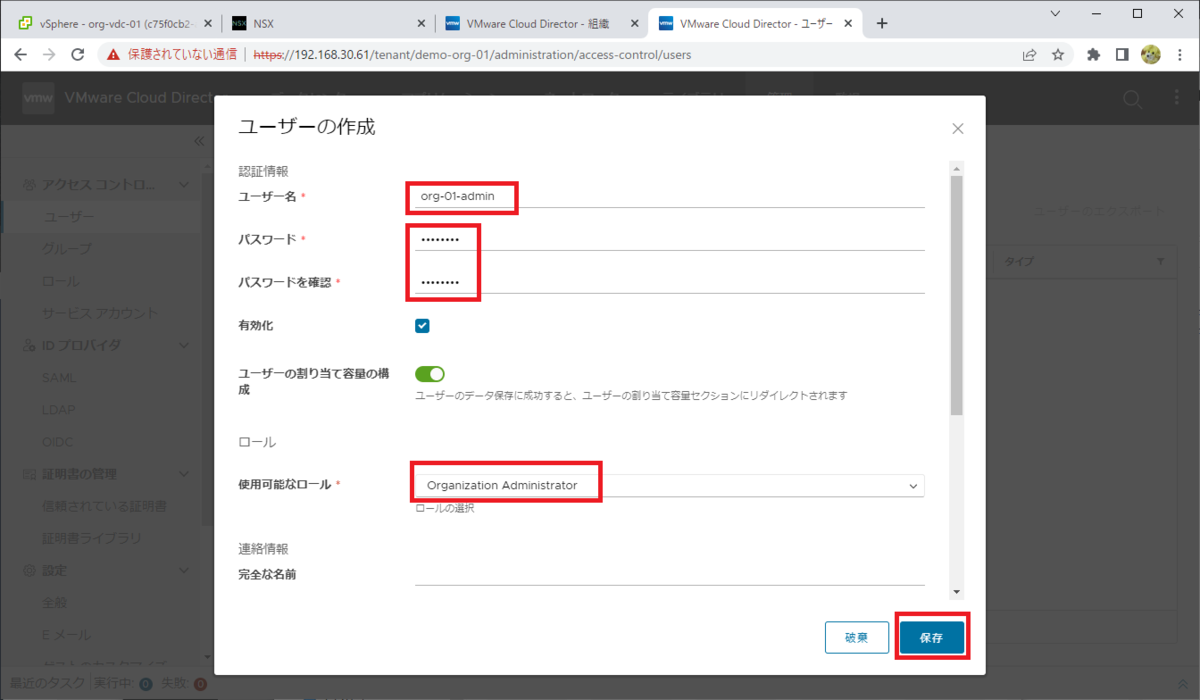Select サービス アカウント in the sidebar

[x=100, y=313]
